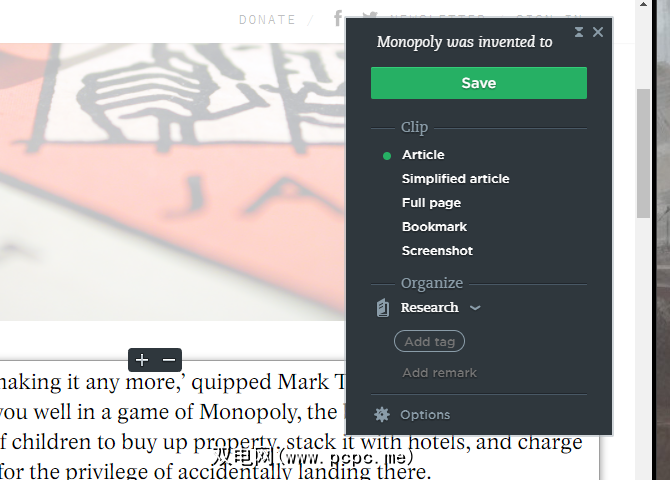This screenshot has width=670, height=480.
Task: Select Screenshot clip type
Action: pos(437,250)
